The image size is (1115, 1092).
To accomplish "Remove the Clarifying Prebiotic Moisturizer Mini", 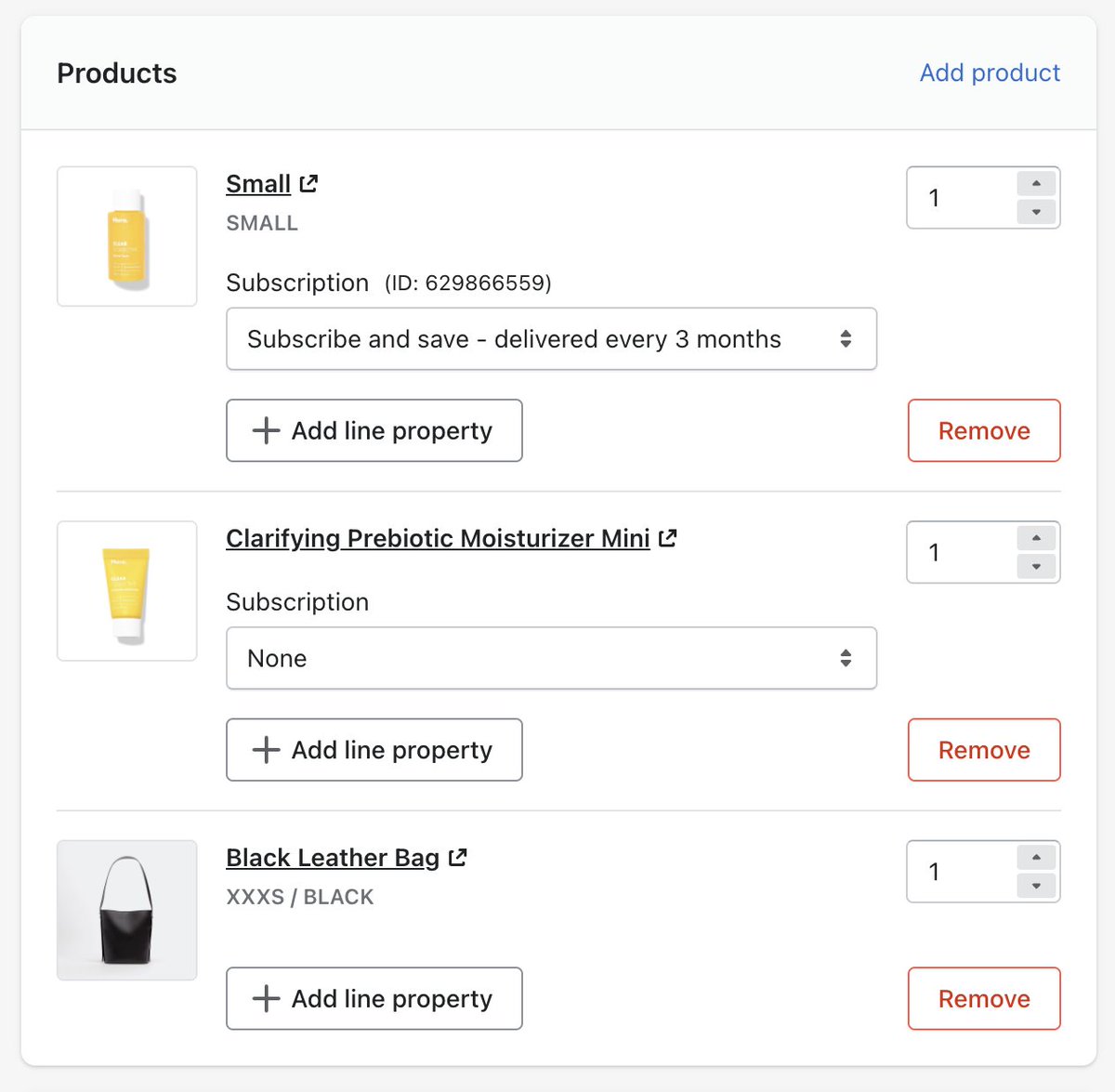I will 984,750.
